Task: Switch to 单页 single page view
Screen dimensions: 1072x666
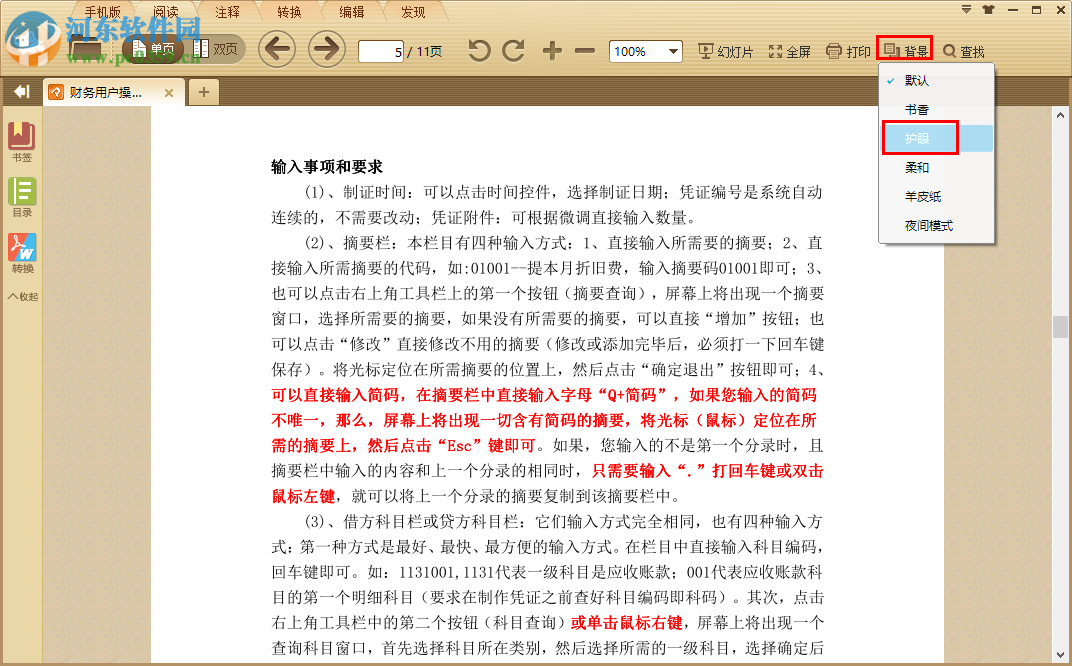Action: pos(158,47)
